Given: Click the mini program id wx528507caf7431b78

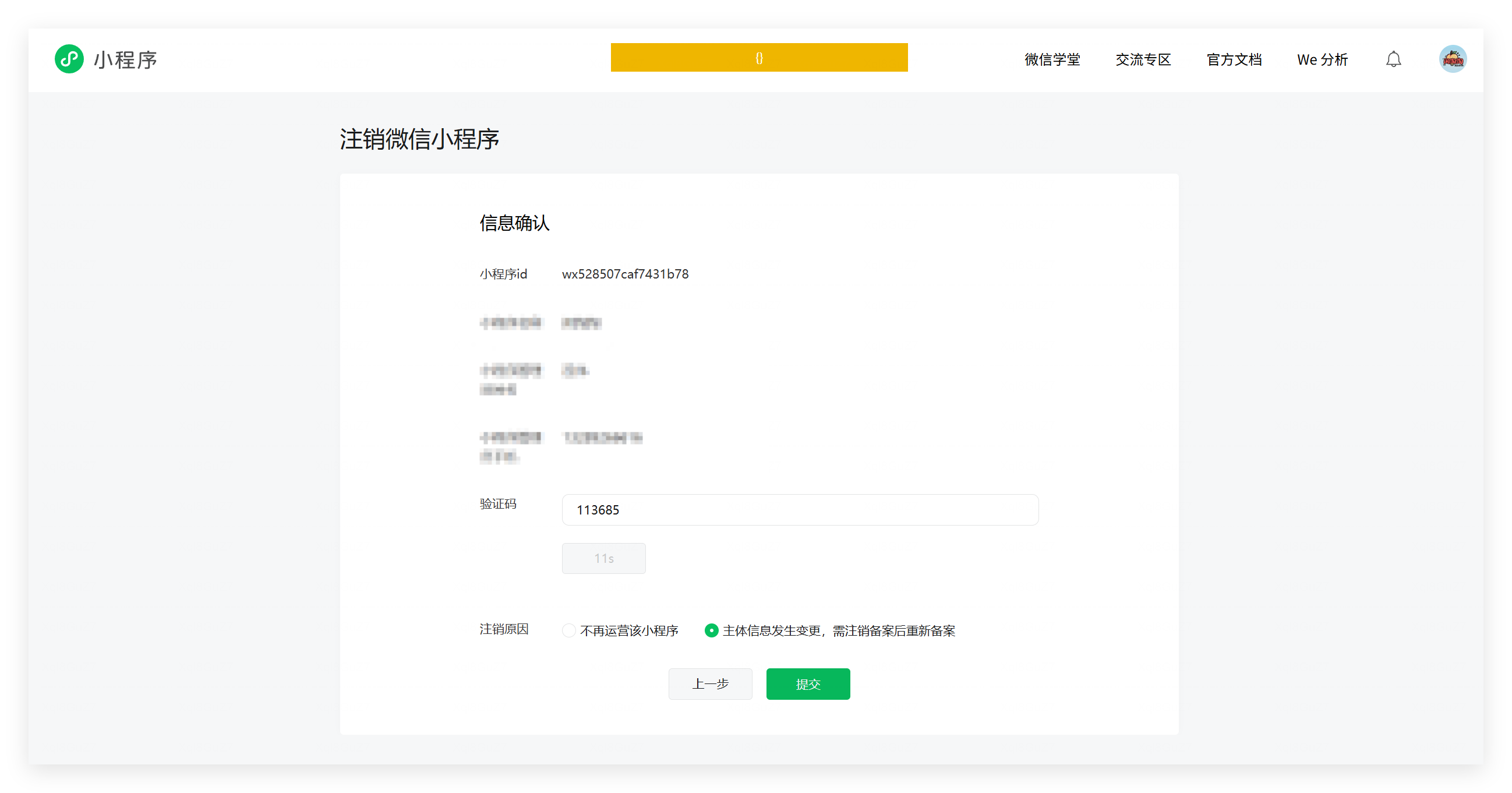Looking at the screenshot, I should 625,274.
